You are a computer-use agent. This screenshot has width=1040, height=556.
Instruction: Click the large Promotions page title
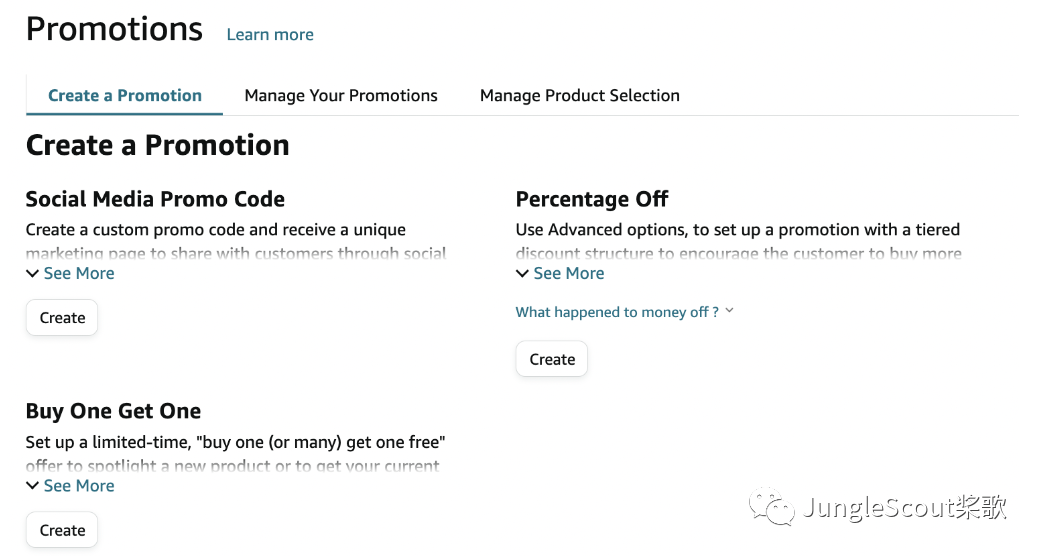(114, 30)
